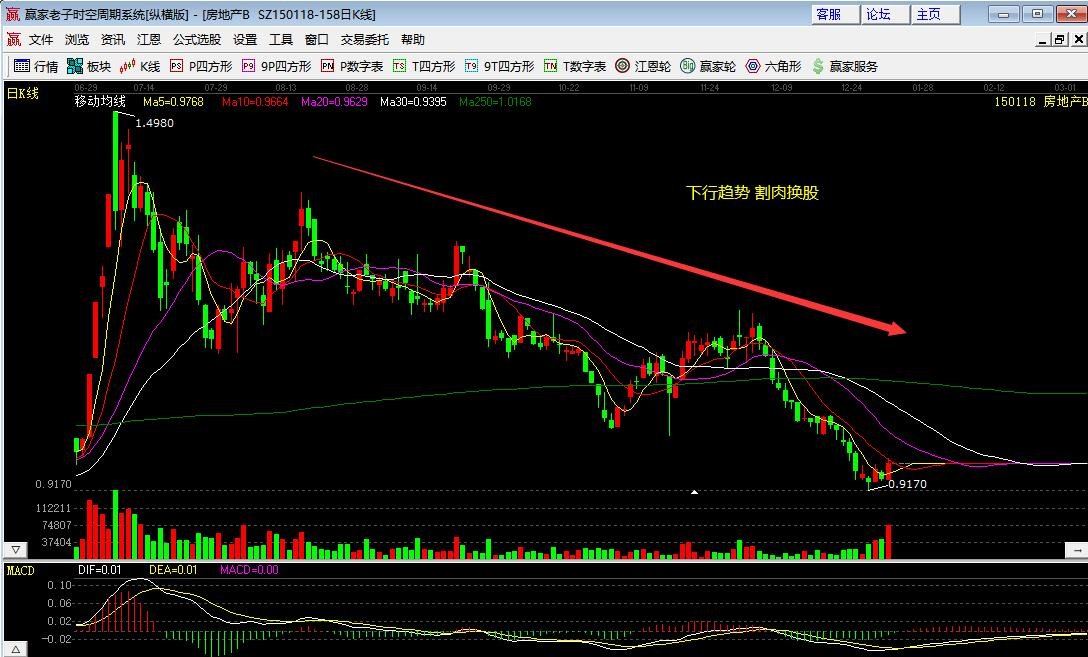Click the 下行趋势 割肉换股 annotation text
Viewport: 1088px width, 657px height.
click(752, 192)
